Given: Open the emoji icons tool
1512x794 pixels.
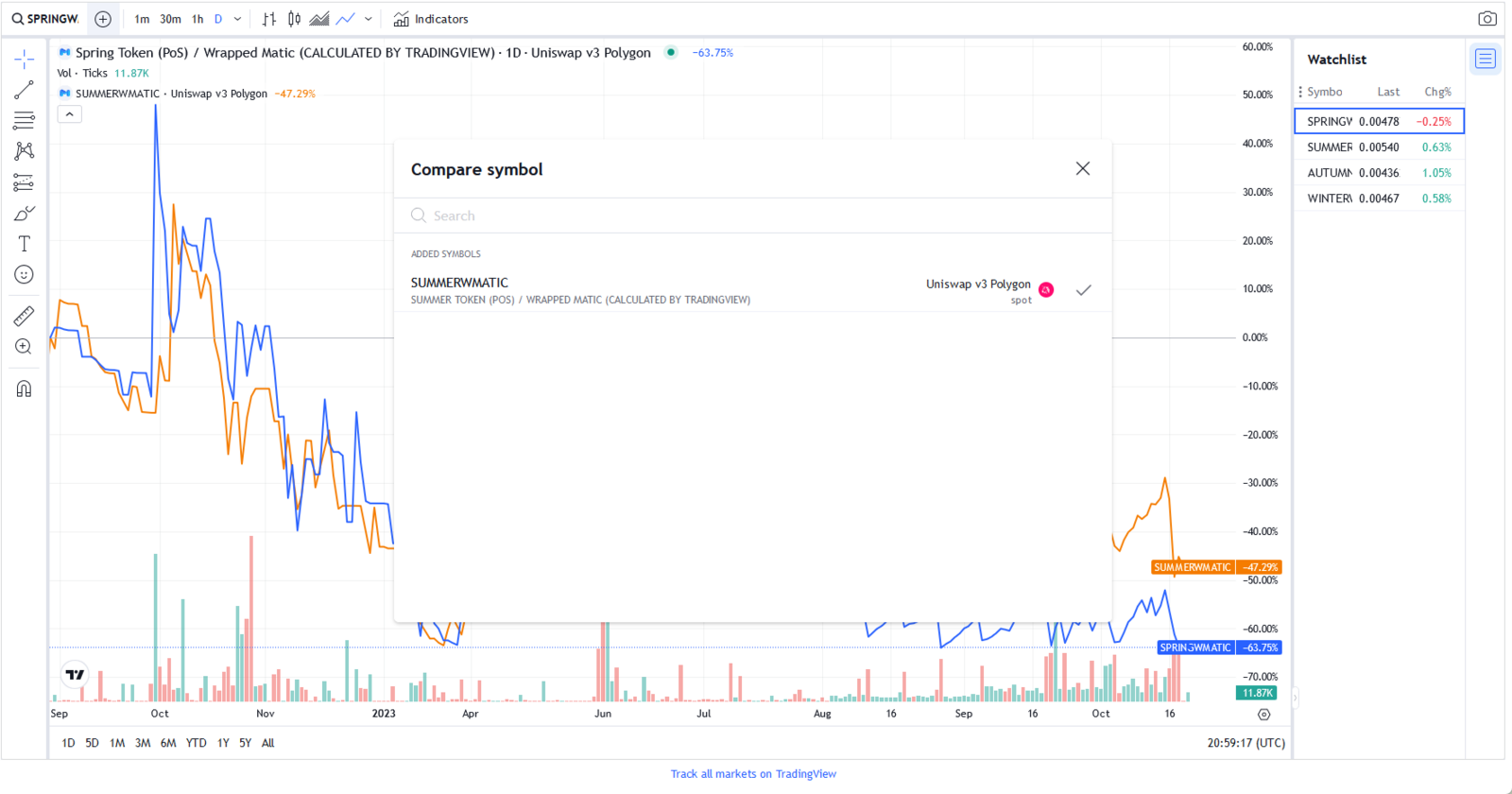Looking at the screenshot, I should (24, 274).
